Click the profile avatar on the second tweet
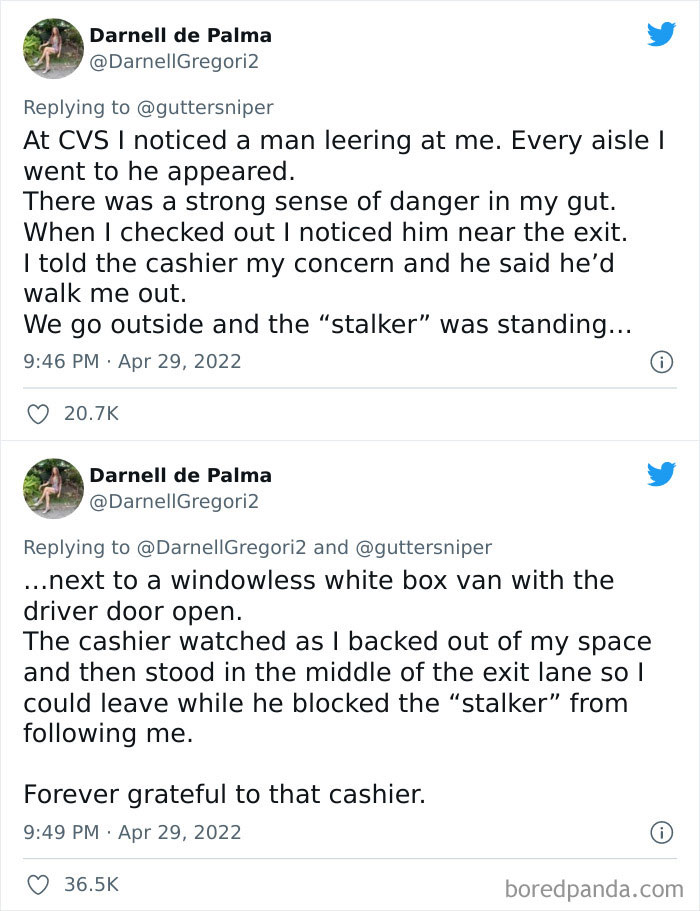This screenshot has width=700, height=911. pyautogui.click(x=53, y=488)
